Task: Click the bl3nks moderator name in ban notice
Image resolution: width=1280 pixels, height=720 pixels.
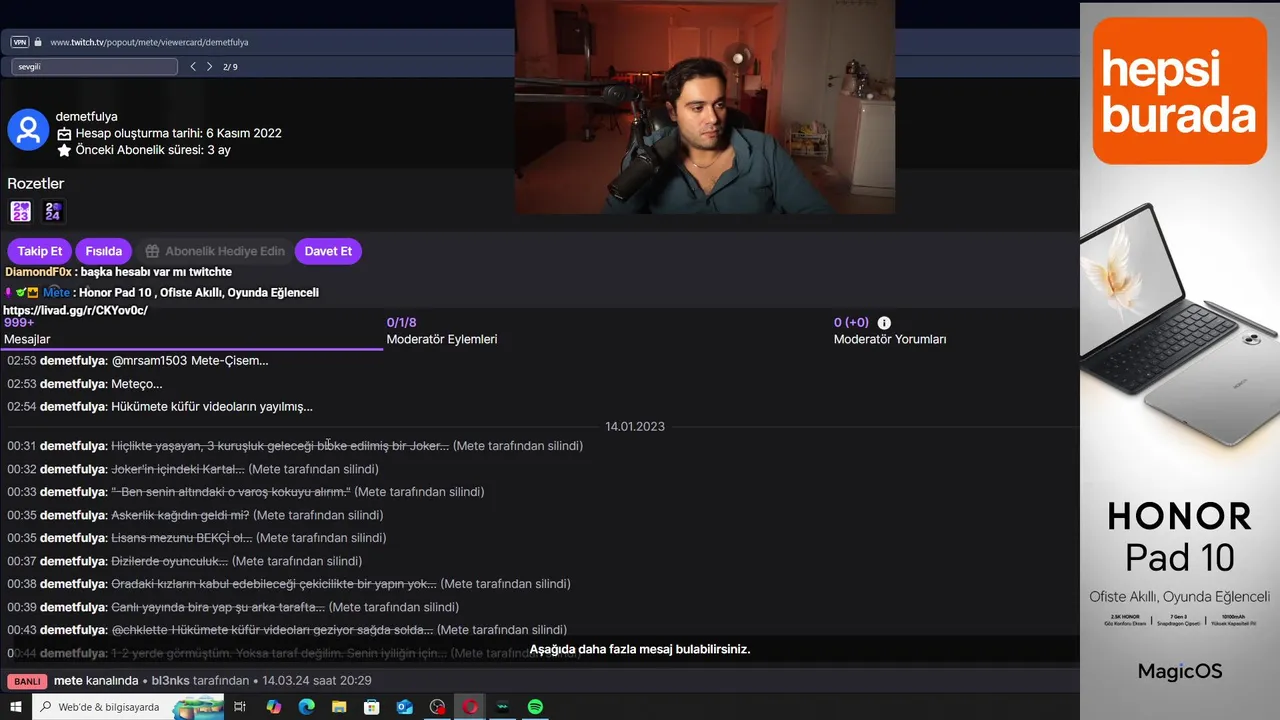Action: 170,681
